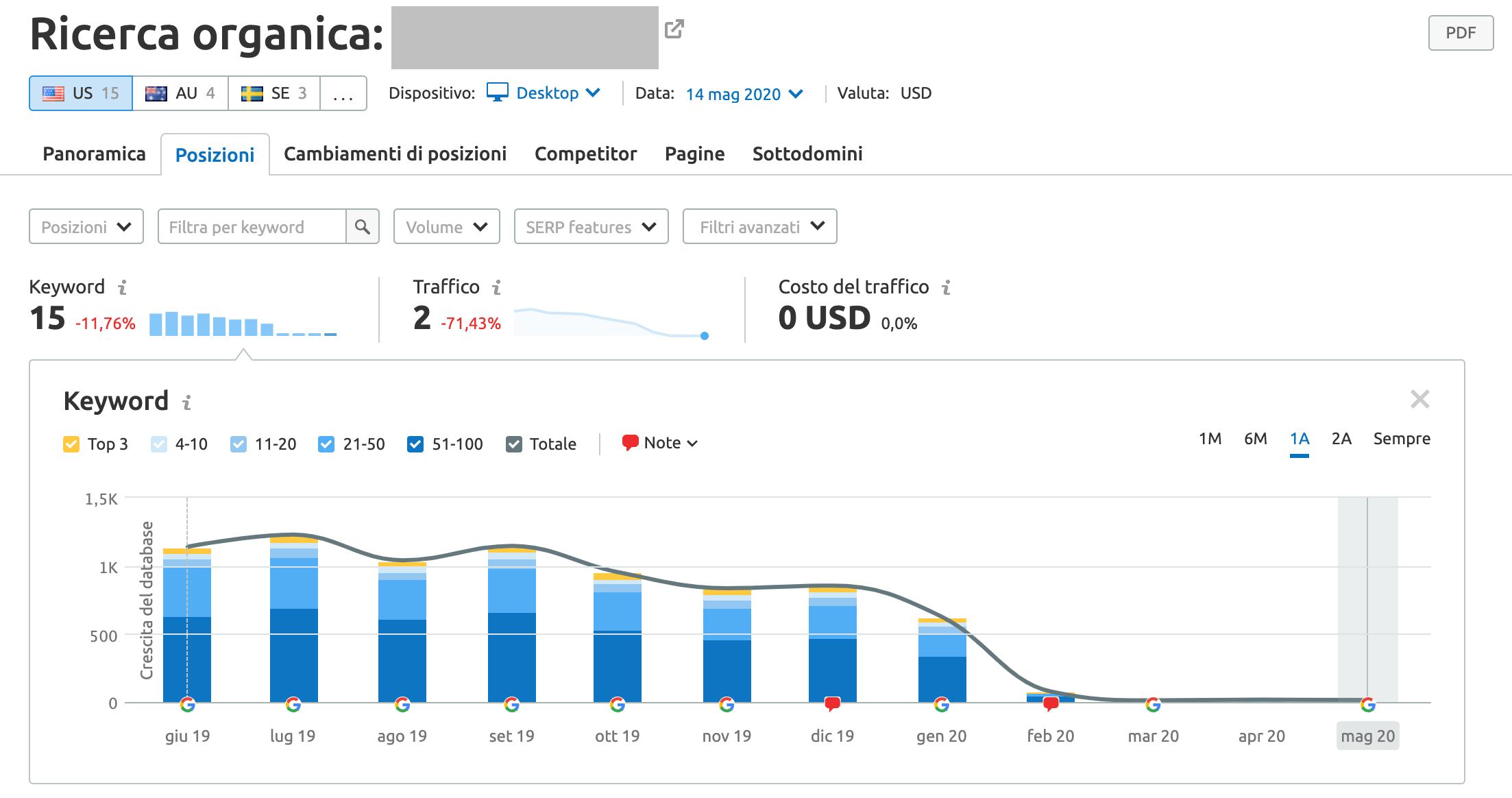The width and height of the screenshot is (1512, 798).
Task: Click the 0 USD traffic cost value
Action: [825, 318]
